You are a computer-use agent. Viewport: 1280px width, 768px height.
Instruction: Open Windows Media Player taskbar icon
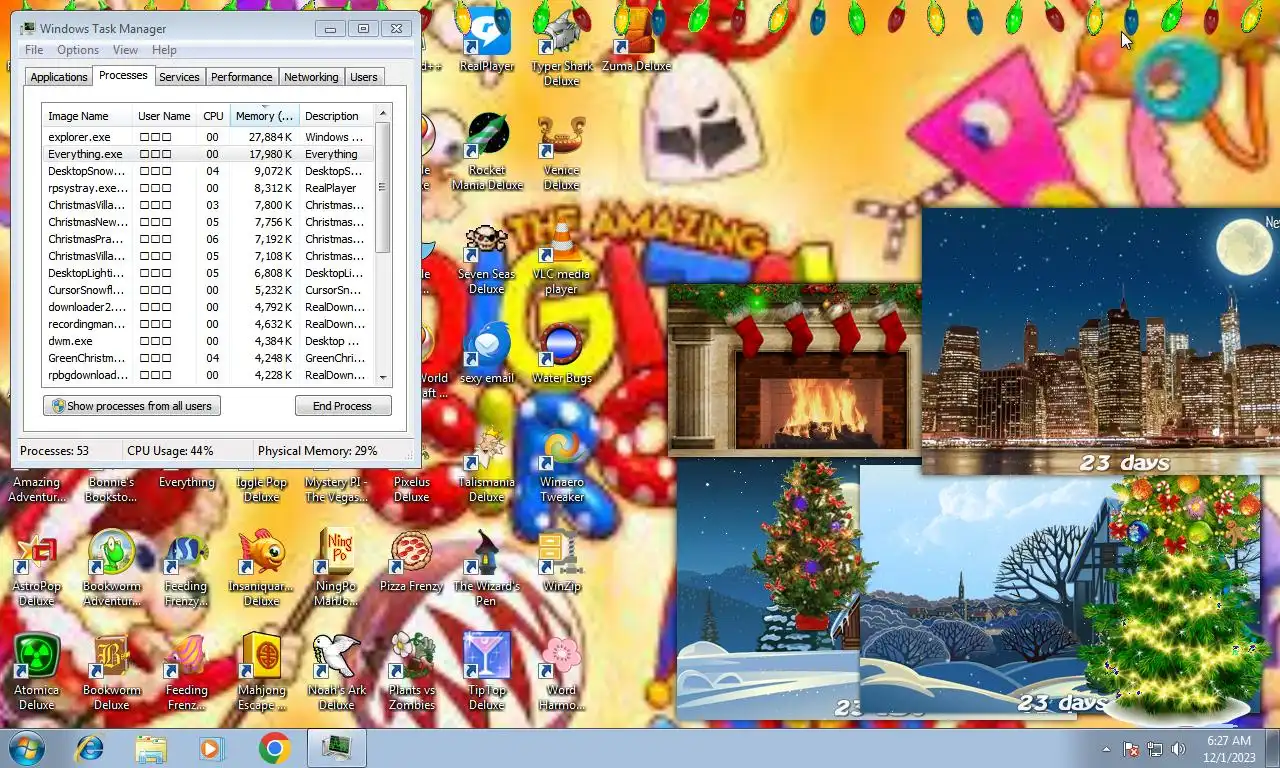pyautogui.click(x=211, y=748)
